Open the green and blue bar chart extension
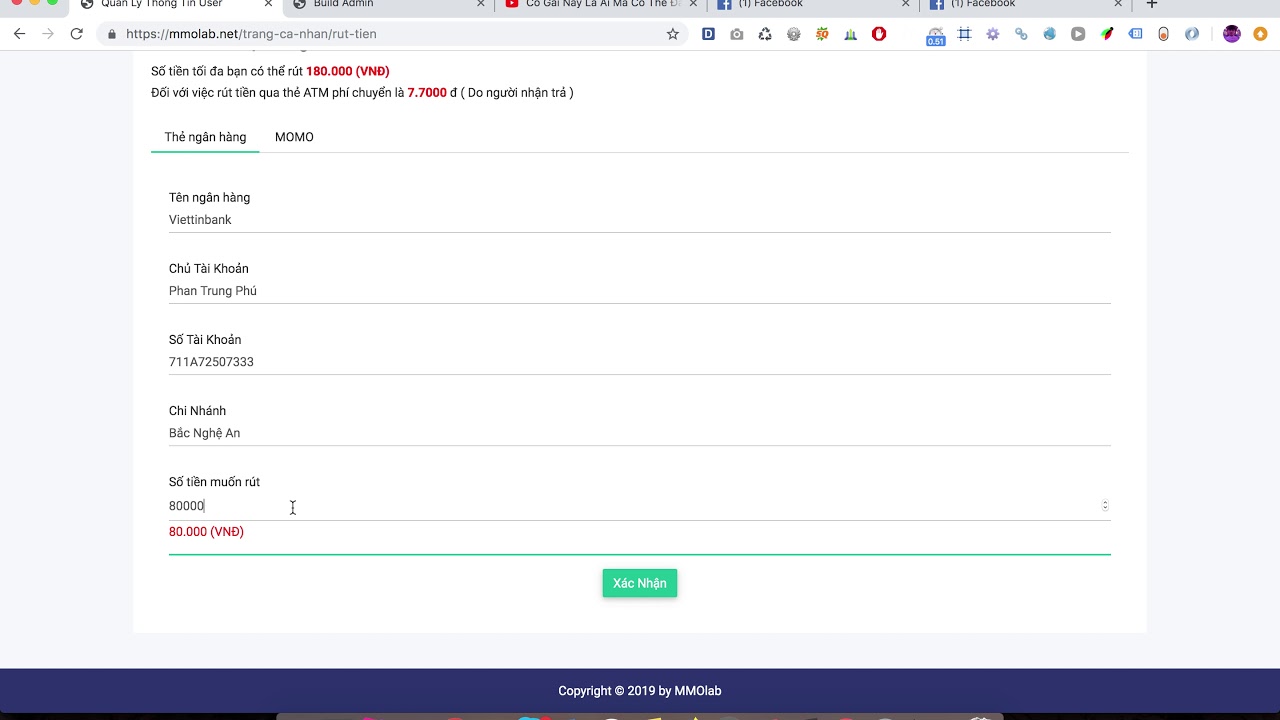This screenshot has height=720, width=1280. (850, 34)
